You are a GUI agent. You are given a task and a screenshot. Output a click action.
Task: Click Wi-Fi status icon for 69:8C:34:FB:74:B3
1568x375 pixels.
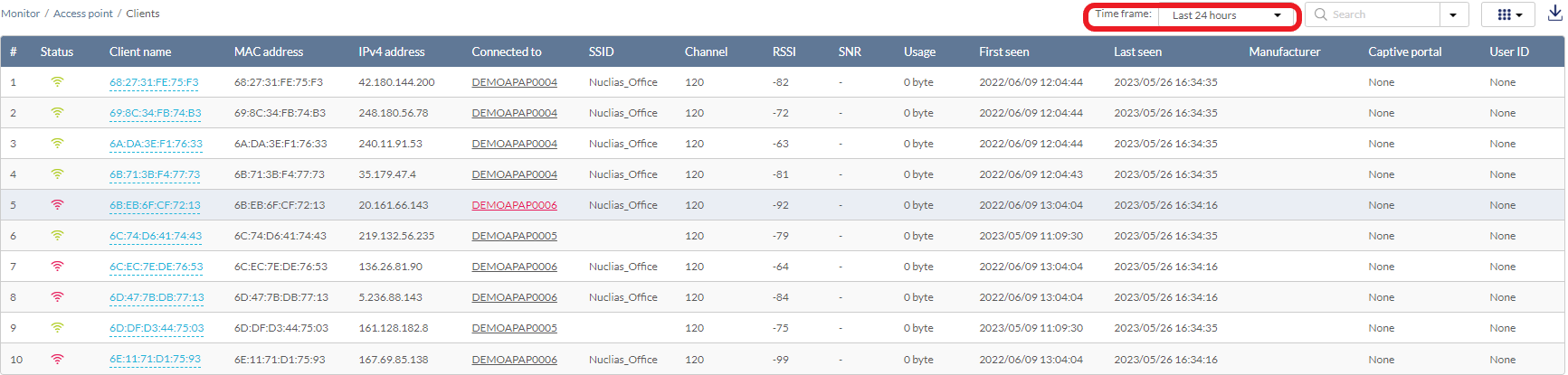pos(57,113)
